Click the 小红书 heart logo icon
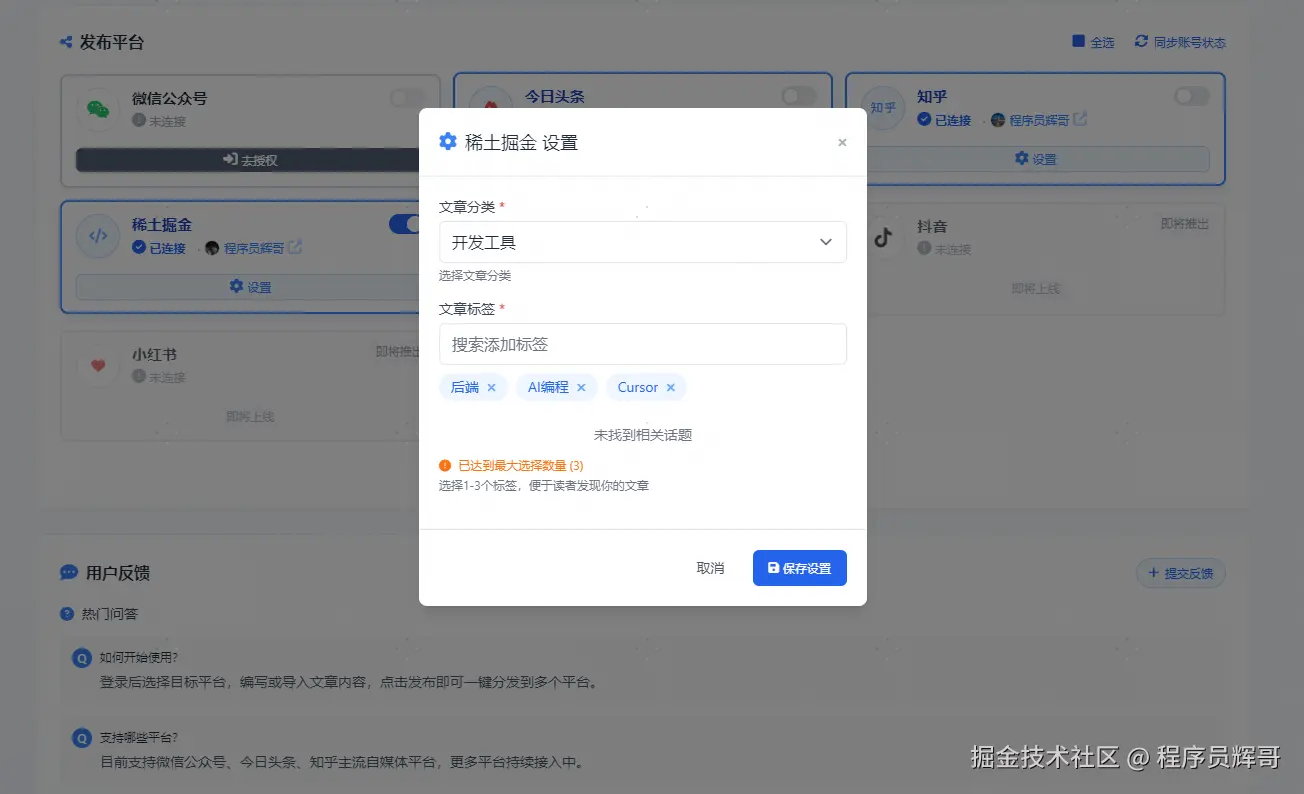 [98, 366]
